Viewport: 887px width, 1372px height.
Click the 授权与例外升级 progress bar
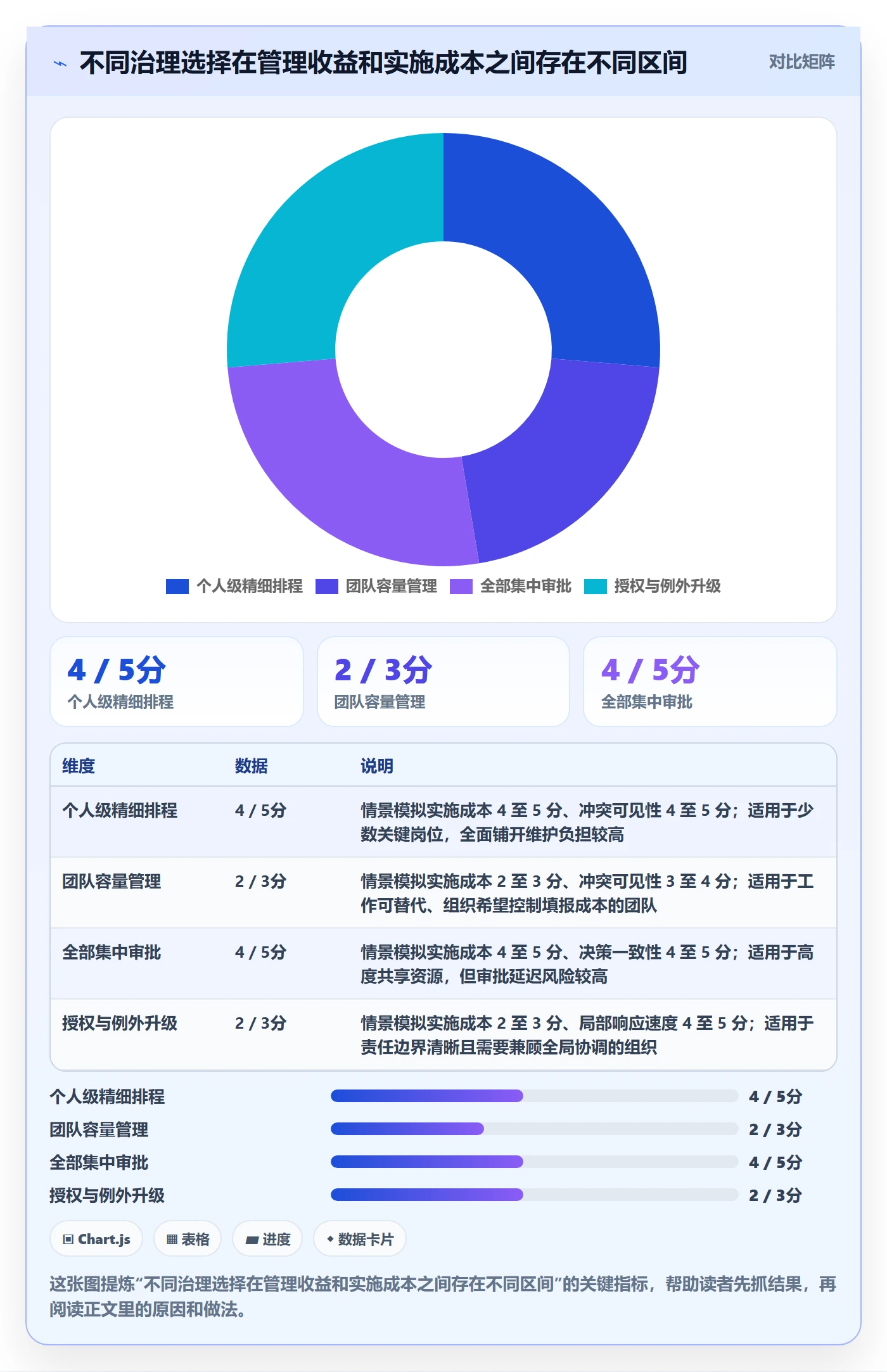[x=534, y=1195]
